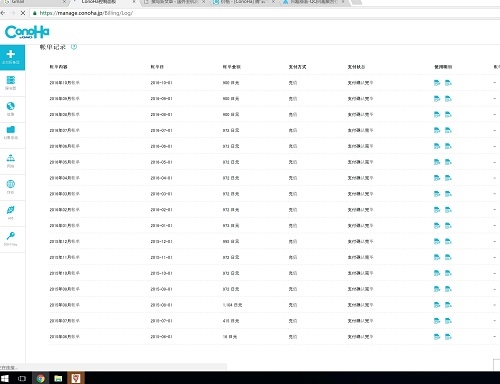Open second document icon in 2015-06-01 row
Image resolution: width=500 pixels, height=384 pixels.
tap(448, 337)
